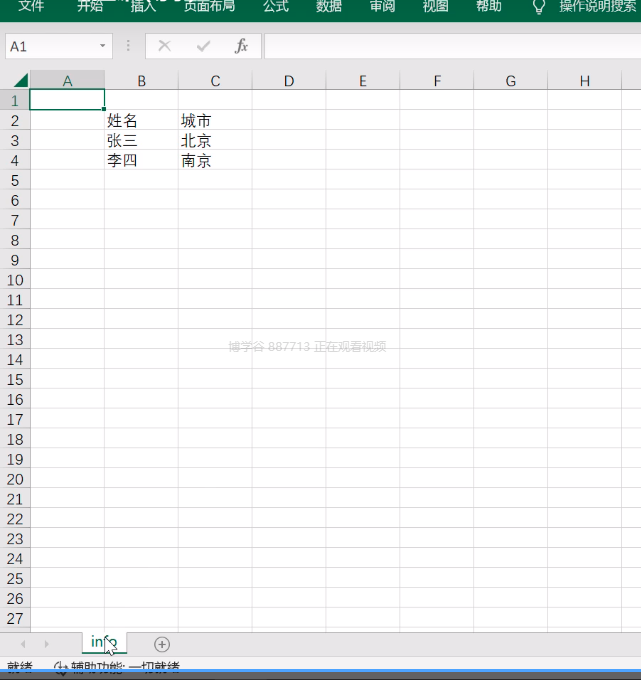Screen dimensions: 641x680
Task: Click cell containing 南京
Action: coord(215,160)
